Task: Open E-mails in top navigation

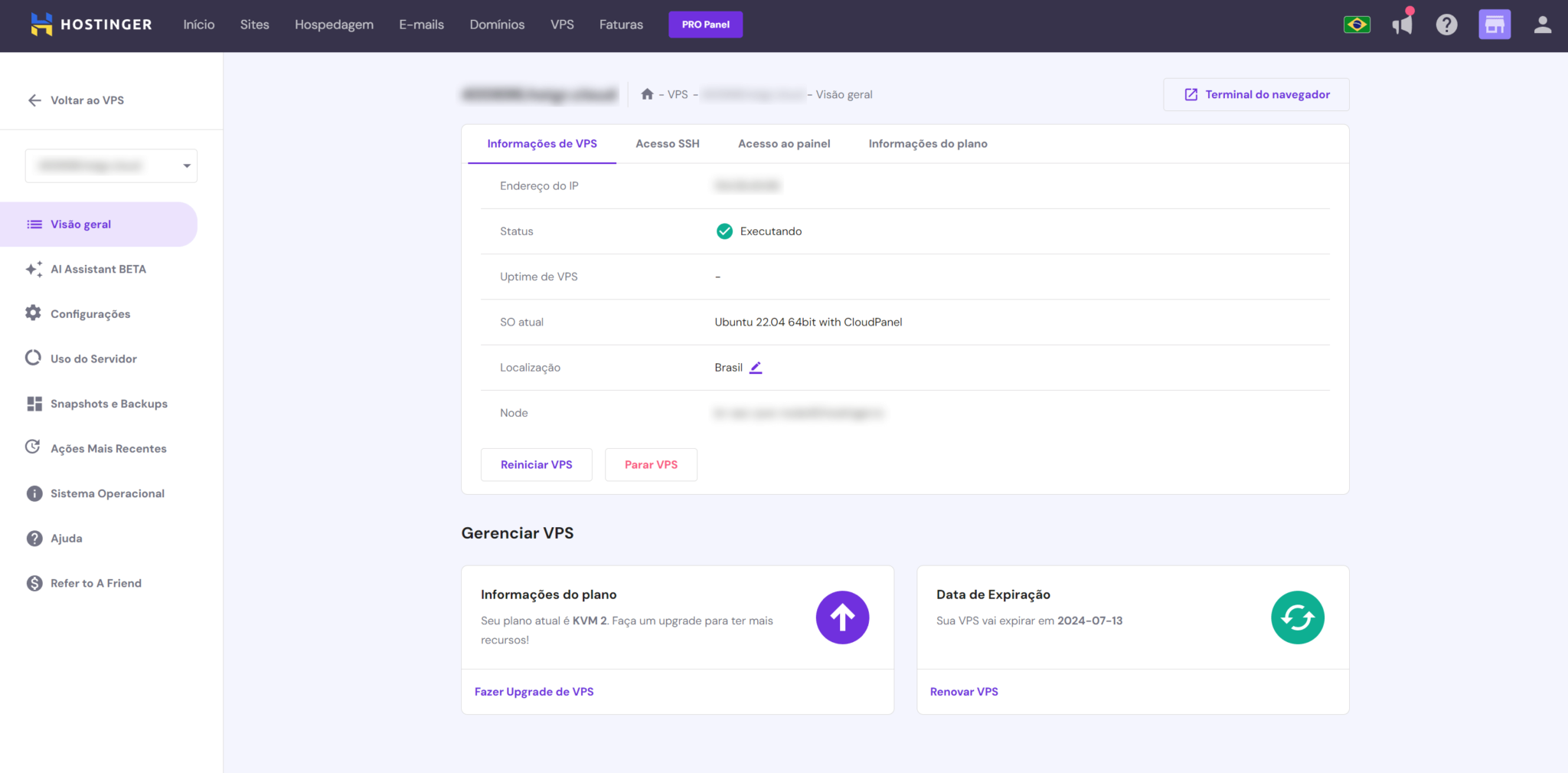Action: point(421,25)
